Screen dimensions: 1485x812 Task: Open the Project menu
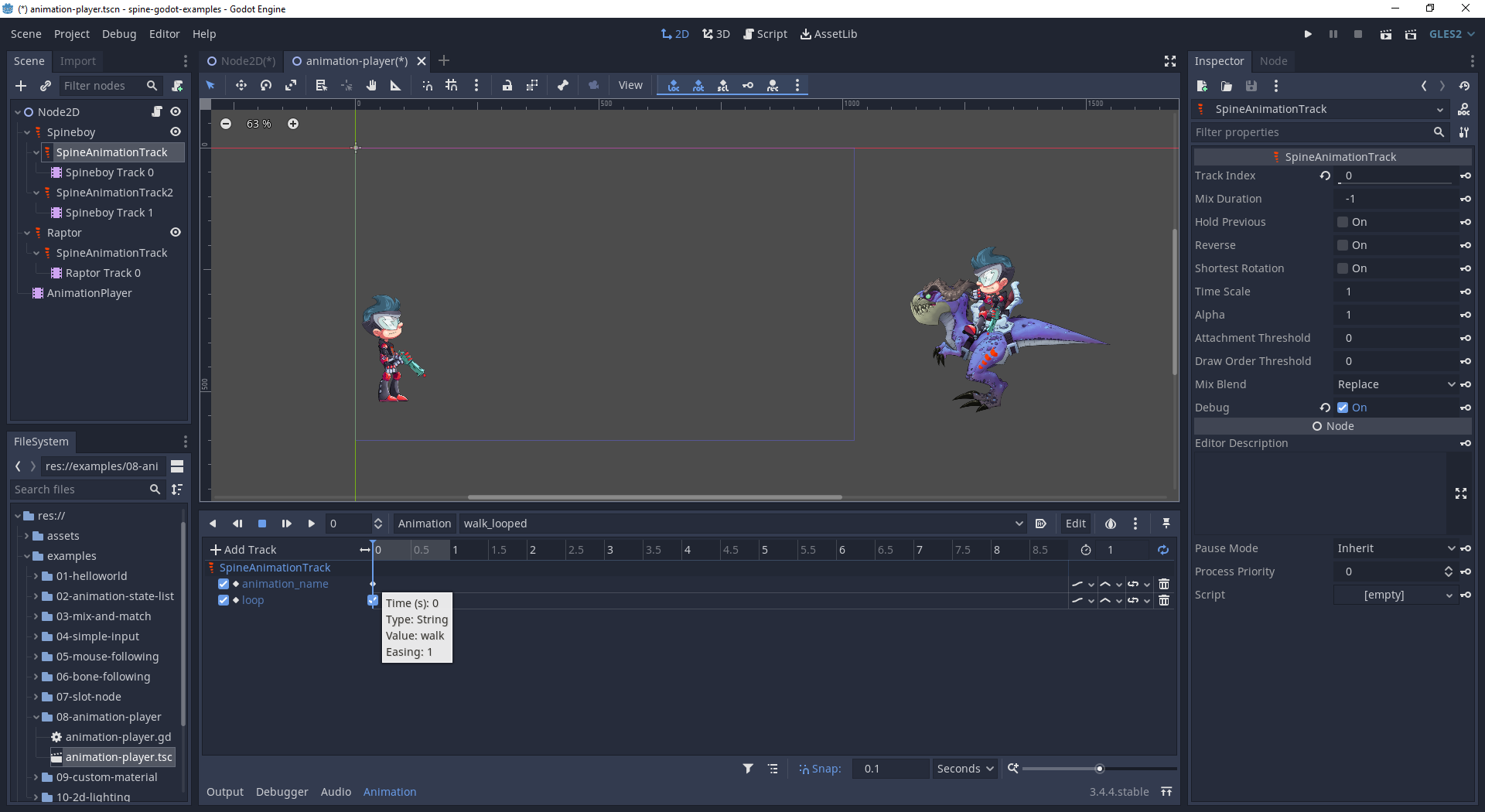(71, 34)
